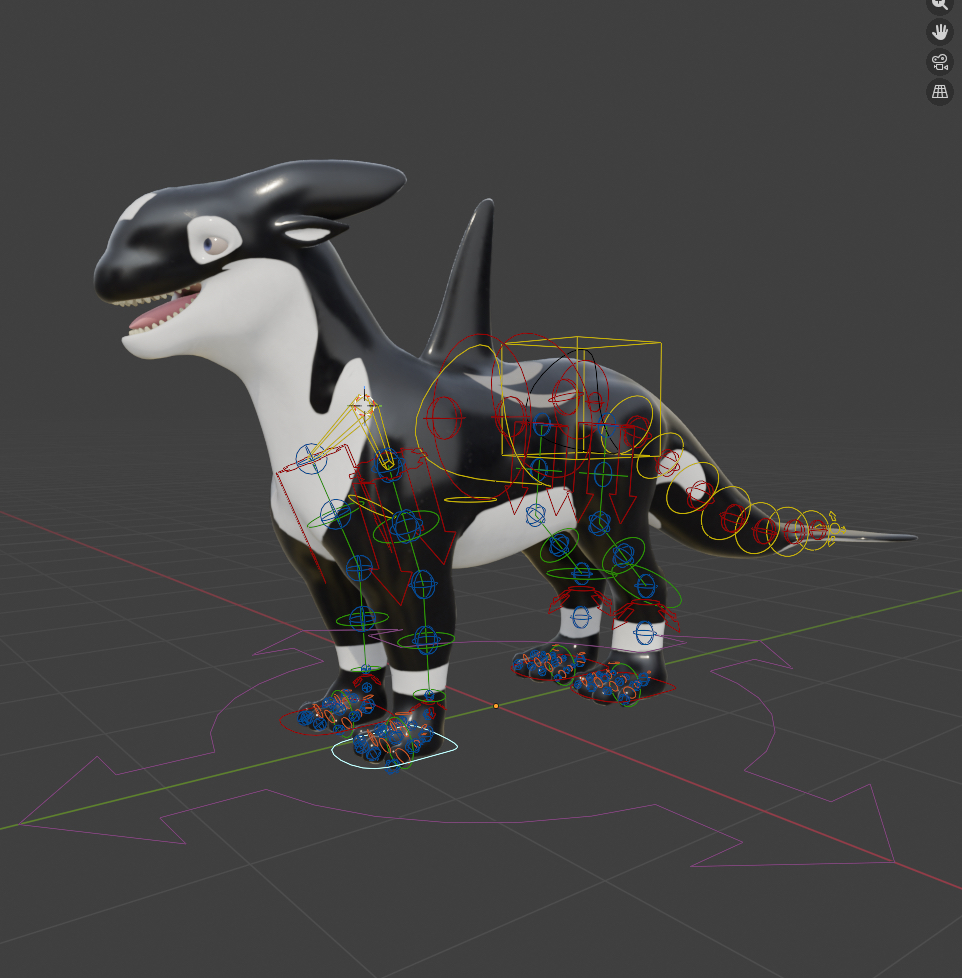Click the orange origin dot on the floor
The image size is (962, 978).
[495, 706]
